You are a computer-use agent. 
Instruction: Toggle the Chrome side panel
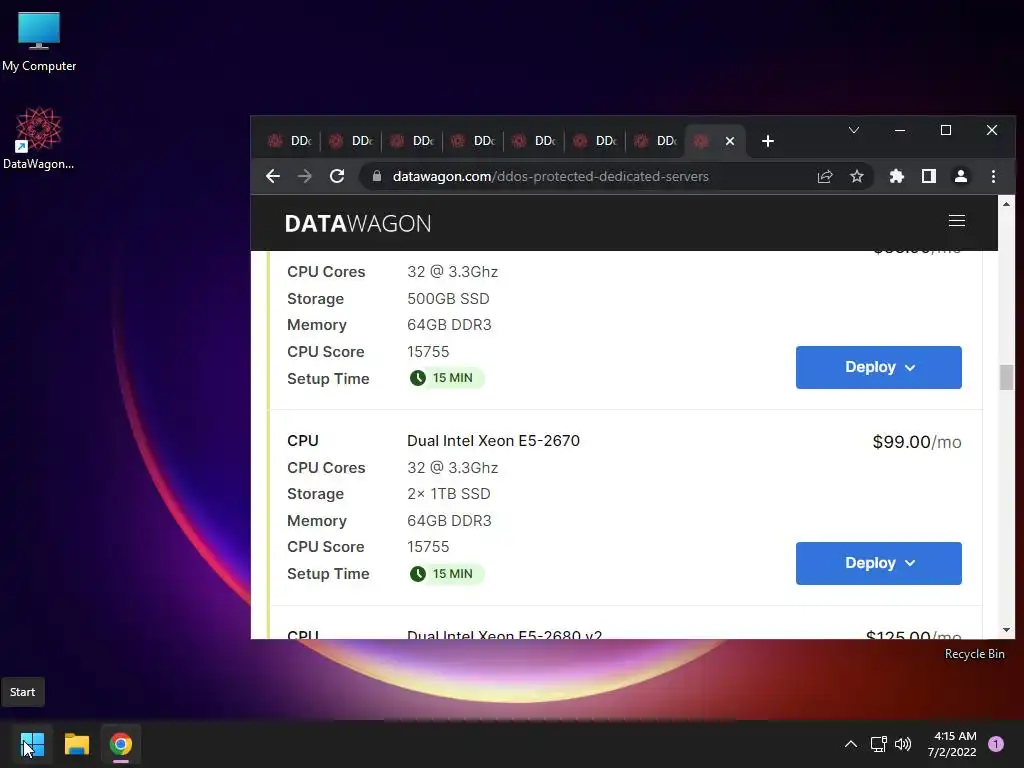(x=929, y=176)
